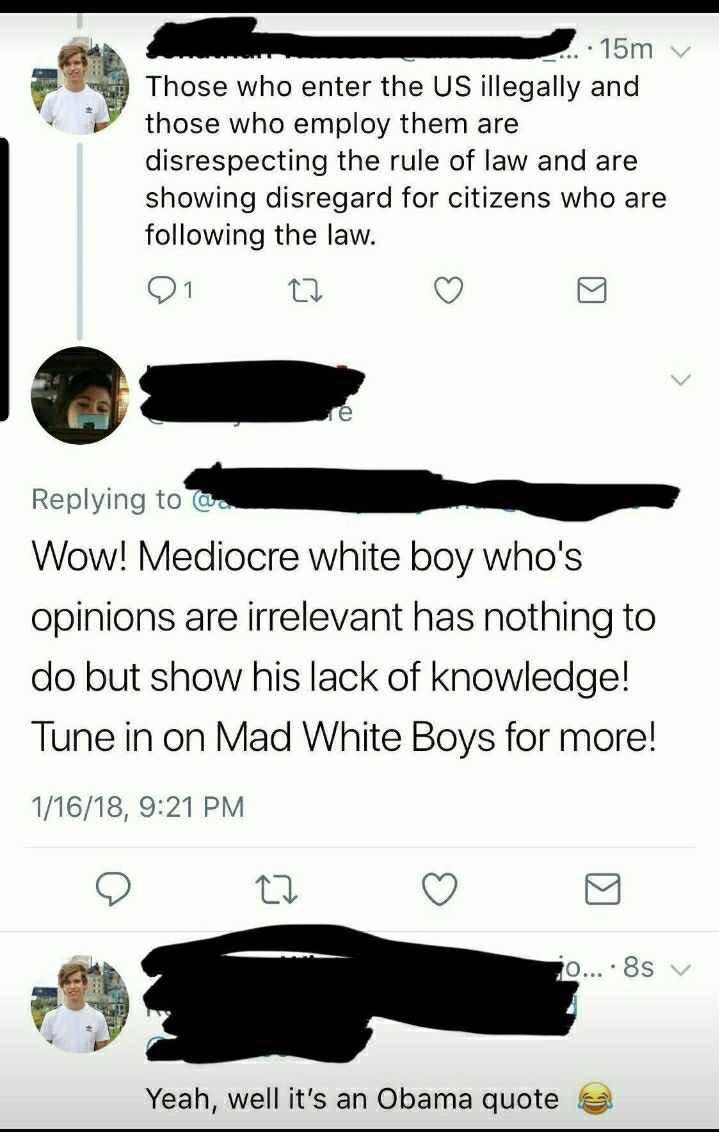Like the first tweet about rule of law
719x1132 pixels.
tap(448, 290)
